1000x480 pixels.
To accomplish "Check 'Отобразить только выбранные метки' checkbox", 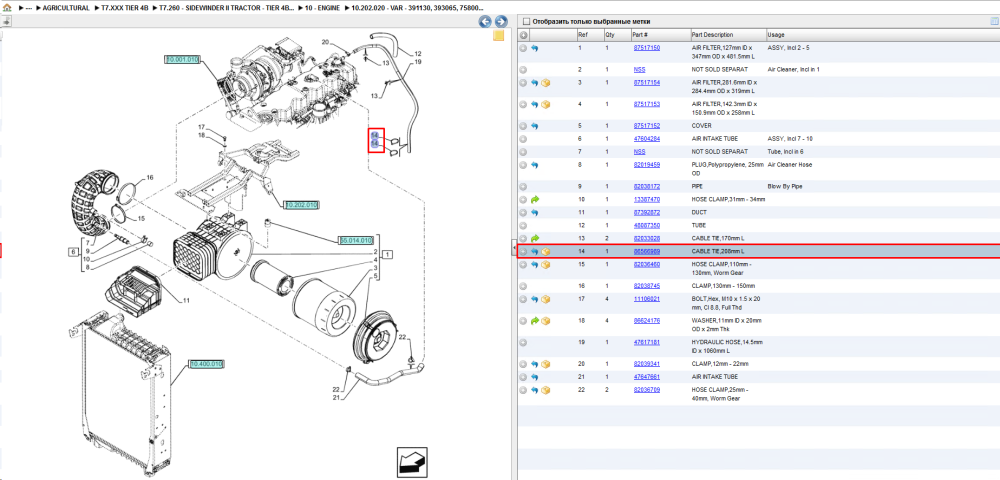I will 526,21.
